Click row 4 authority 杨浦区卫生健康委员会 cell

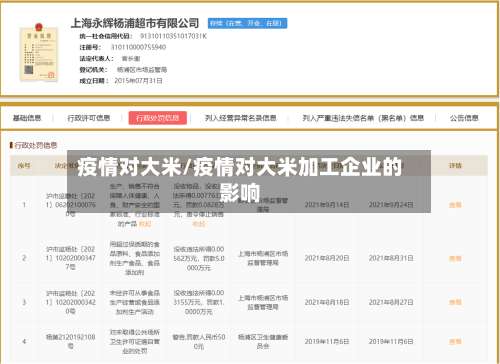263,342
